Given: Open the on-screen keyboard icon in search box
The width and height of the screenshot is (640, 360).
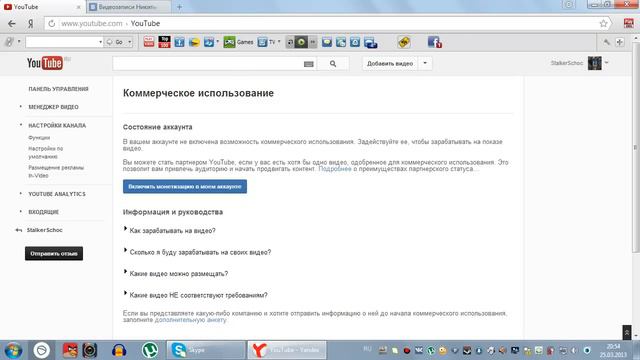Looking at the screenshot, I should tap(309, 64).
